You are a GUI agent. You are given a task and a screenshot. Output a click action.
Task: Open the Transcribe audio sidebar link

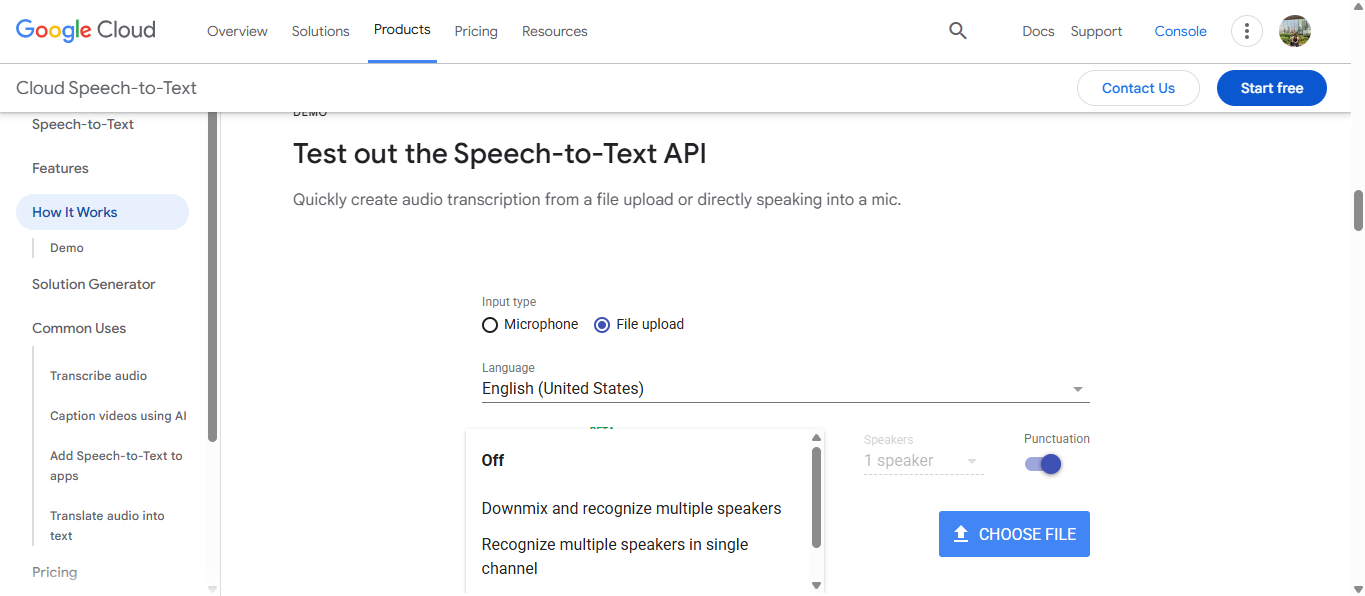click(x=98, y=375)
